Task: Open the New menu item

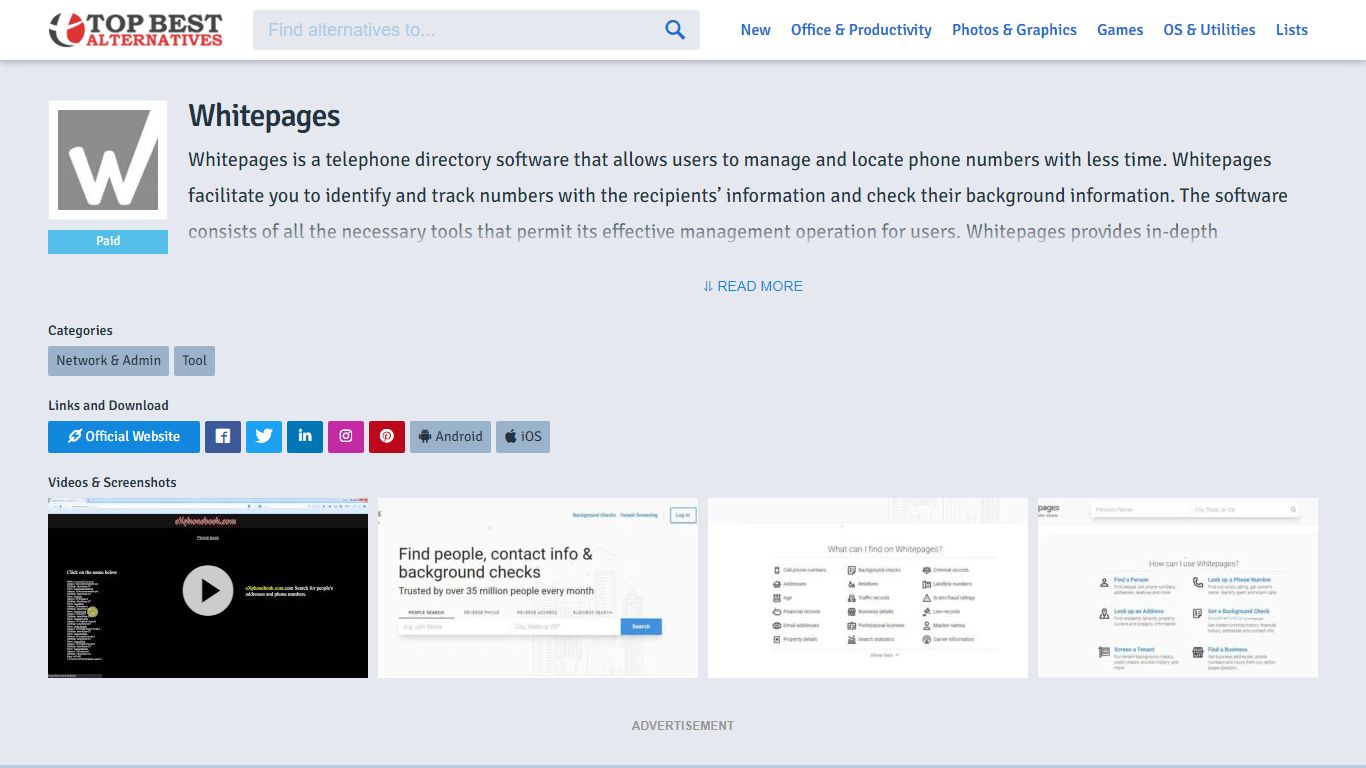Action: tap(755, 30)
